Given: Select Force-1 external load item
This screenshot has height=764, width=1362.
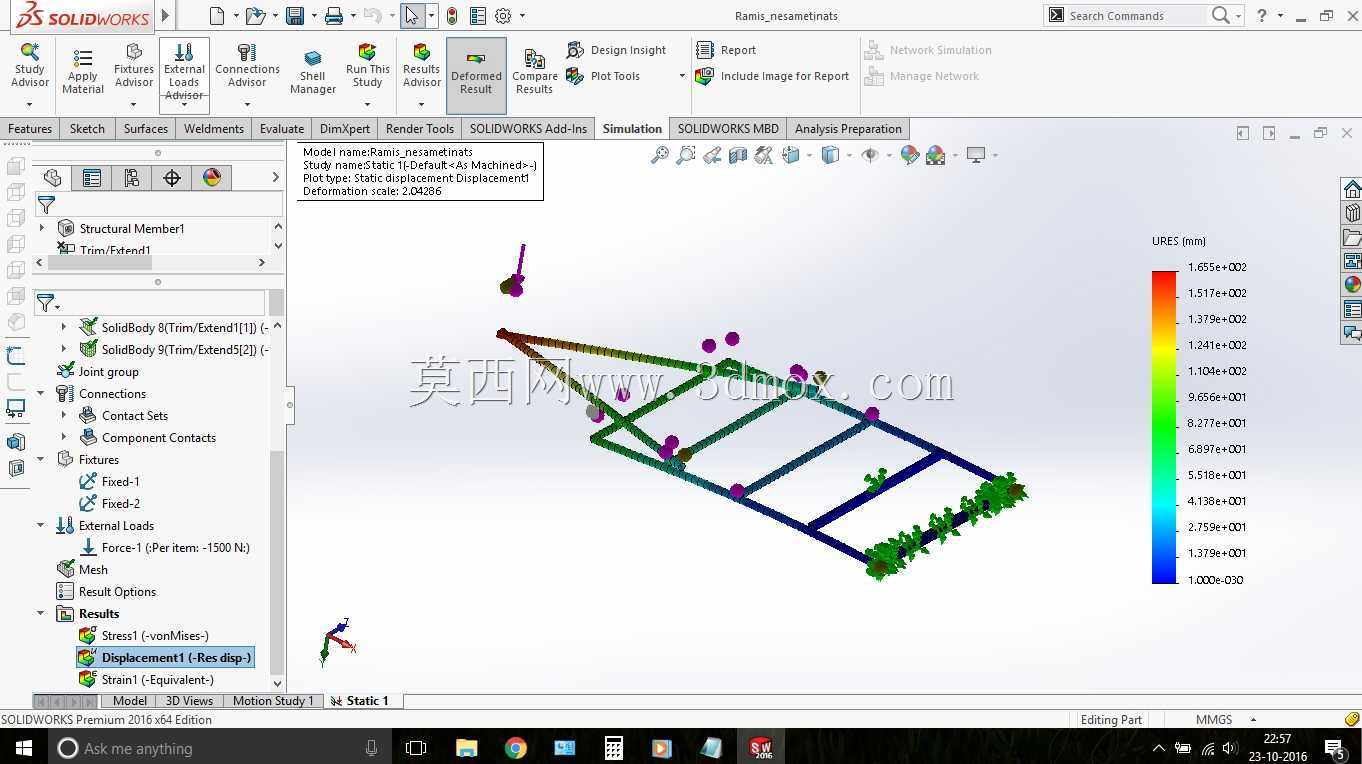Looking at the screenshot, I should click(x=165, y=548).
